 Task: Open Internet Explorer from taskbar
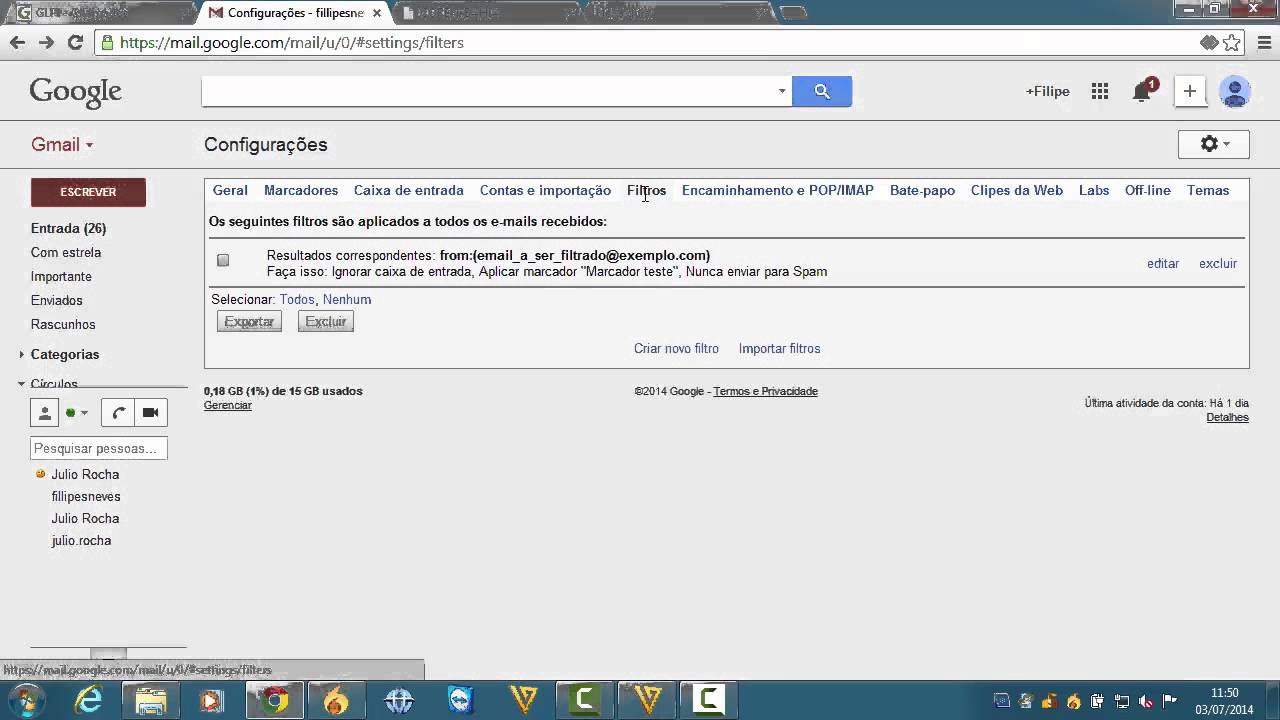click(89, 700)
